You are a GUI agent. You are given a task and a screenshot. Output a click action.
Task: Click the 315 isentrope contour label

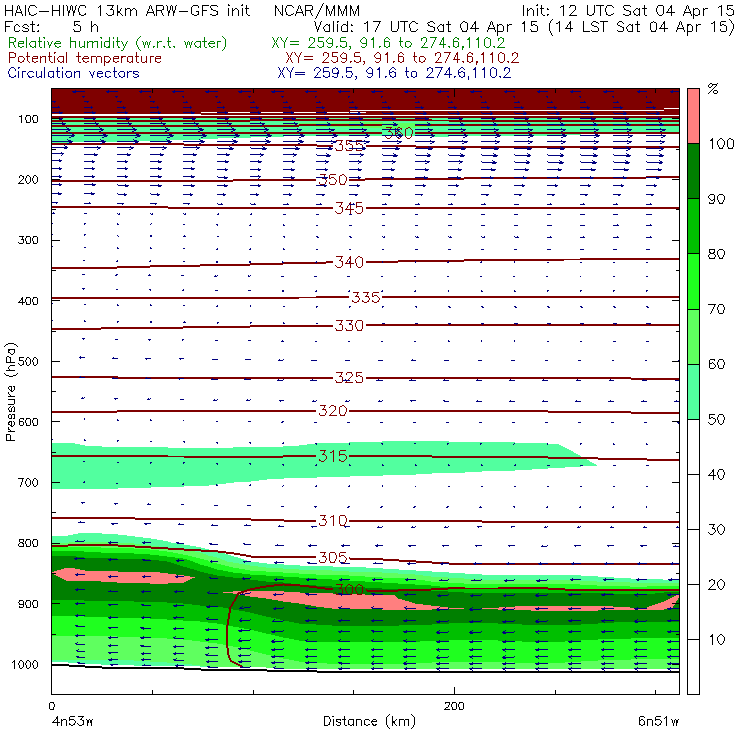[x=333, y=456]
